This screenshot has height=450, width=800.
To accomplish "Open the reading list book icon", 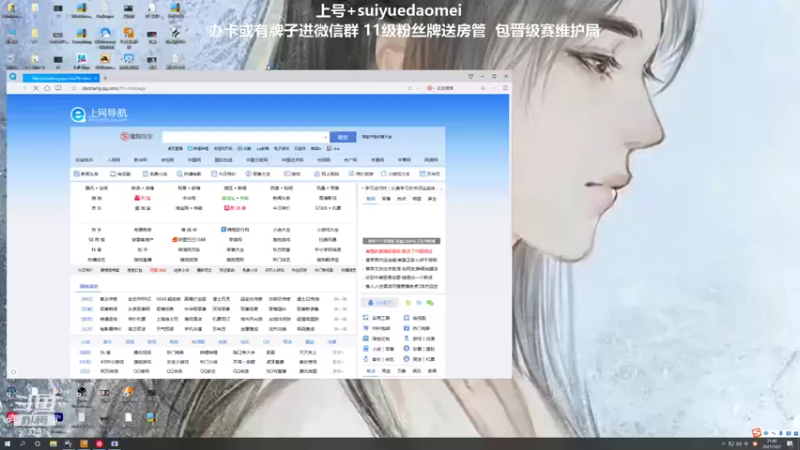I will click(58, 88).
